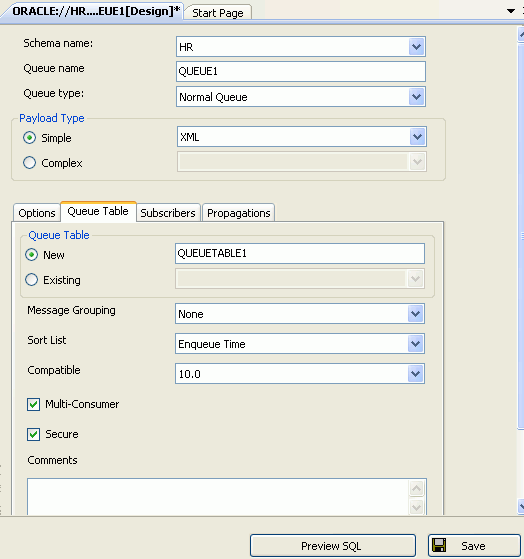Open the Schema name dropdown
The width and height of the screenshot is (524, 559).
coord(416,47)
